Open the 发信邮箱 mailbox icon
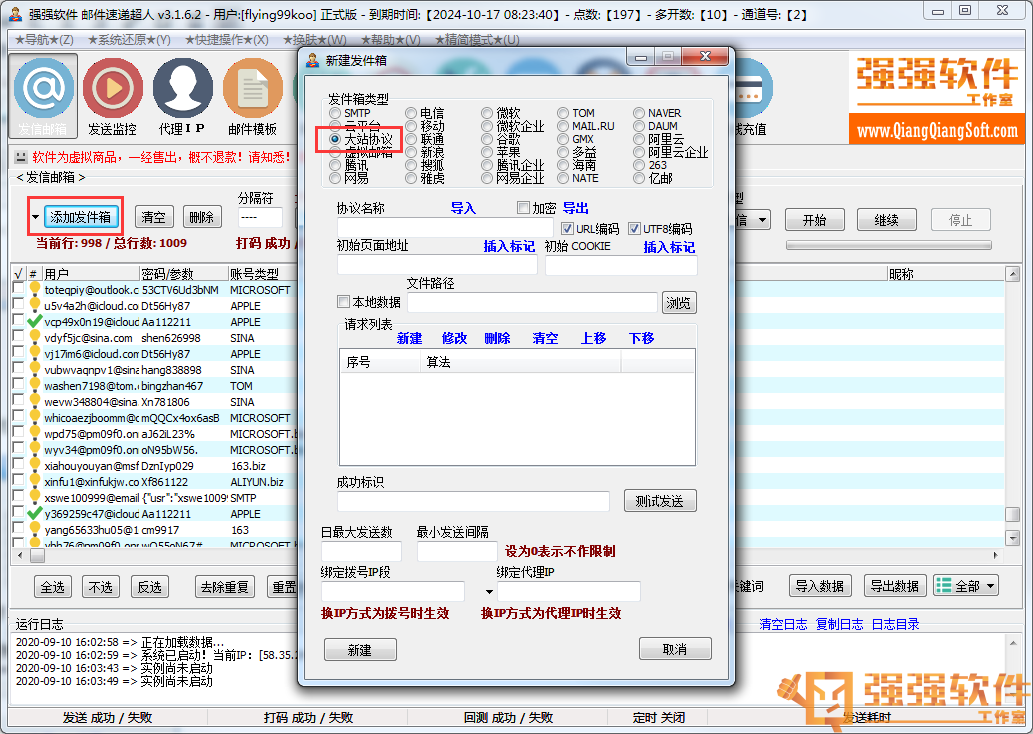The image size is (1033, 734). pyautogui.click(x=43, y=96)
